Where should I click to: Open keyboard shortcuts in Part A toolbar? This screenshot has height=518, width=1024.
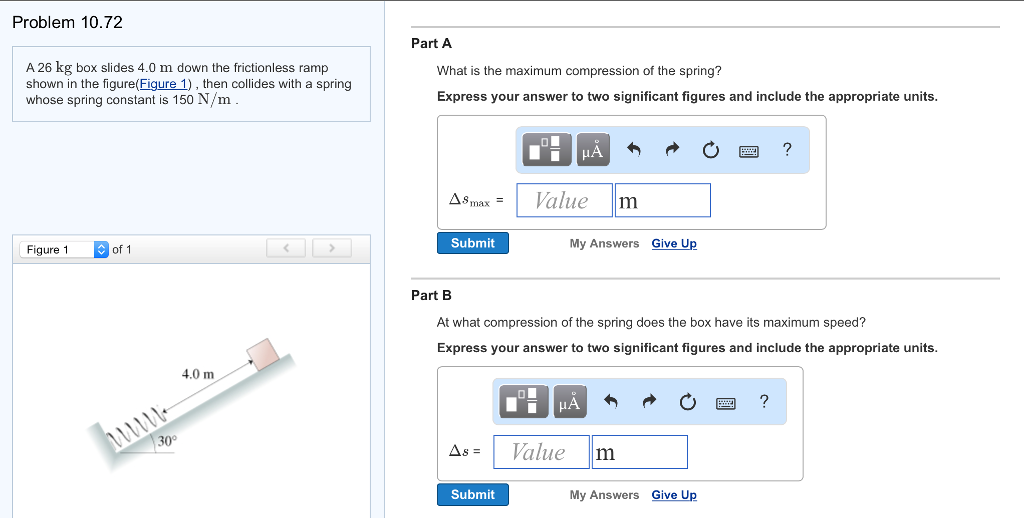point(749,151)
